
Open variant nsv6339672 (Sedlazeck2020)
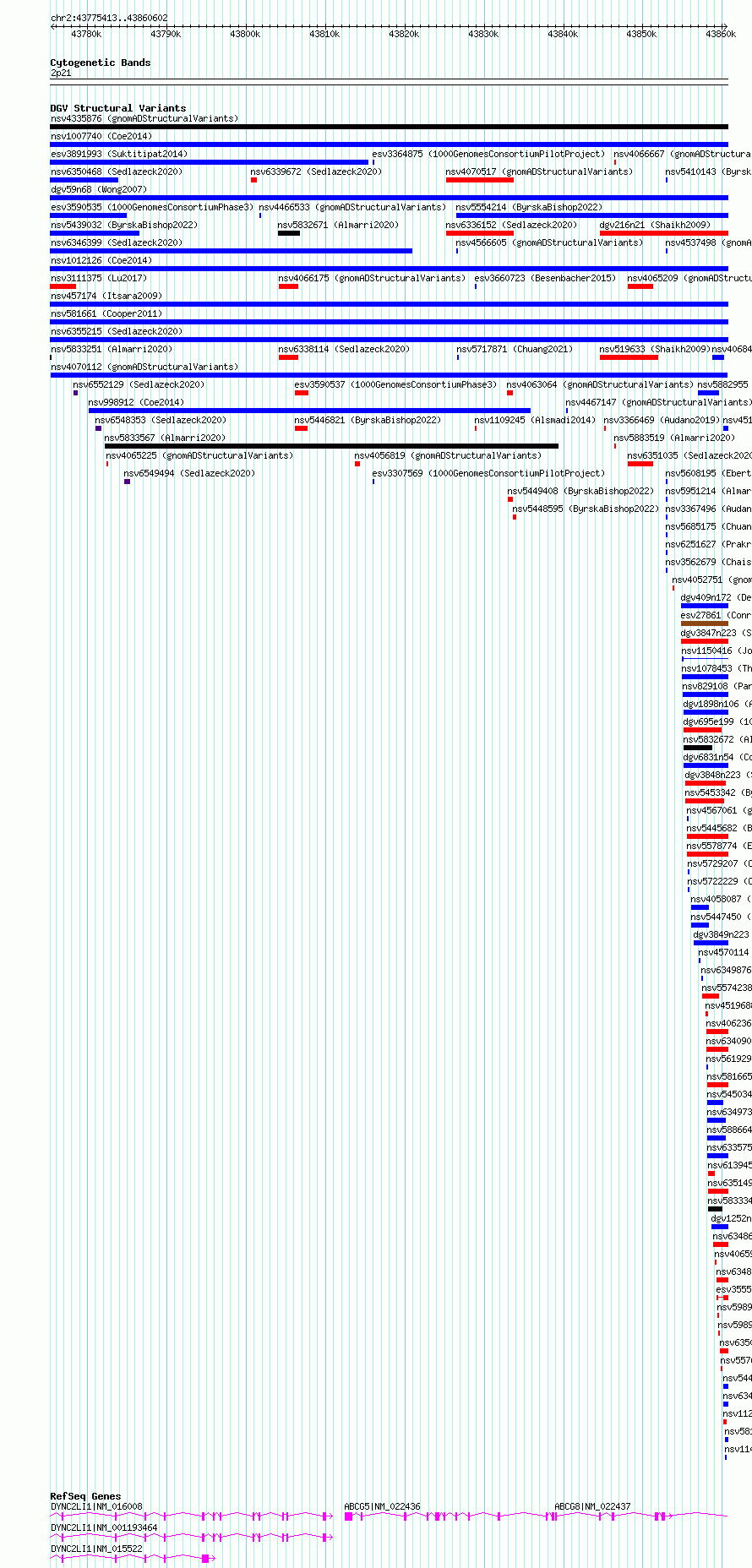pos(316,171)
